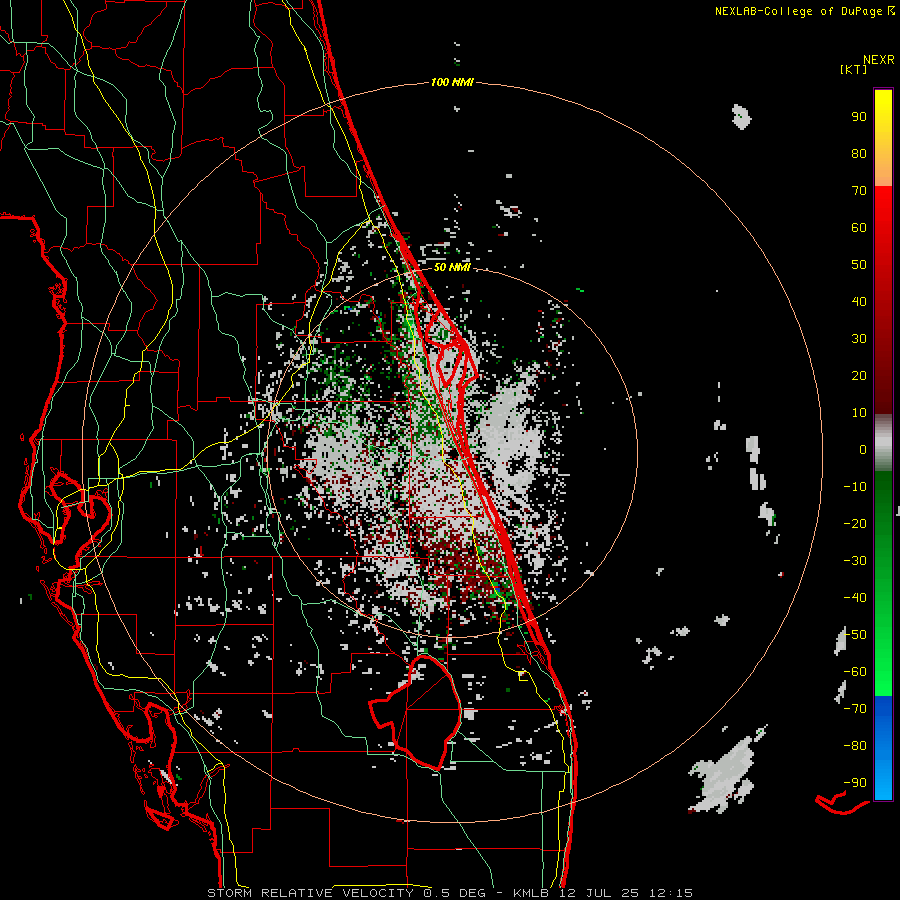Click the 20 value on the velocity scale

[x=859, y=376]
